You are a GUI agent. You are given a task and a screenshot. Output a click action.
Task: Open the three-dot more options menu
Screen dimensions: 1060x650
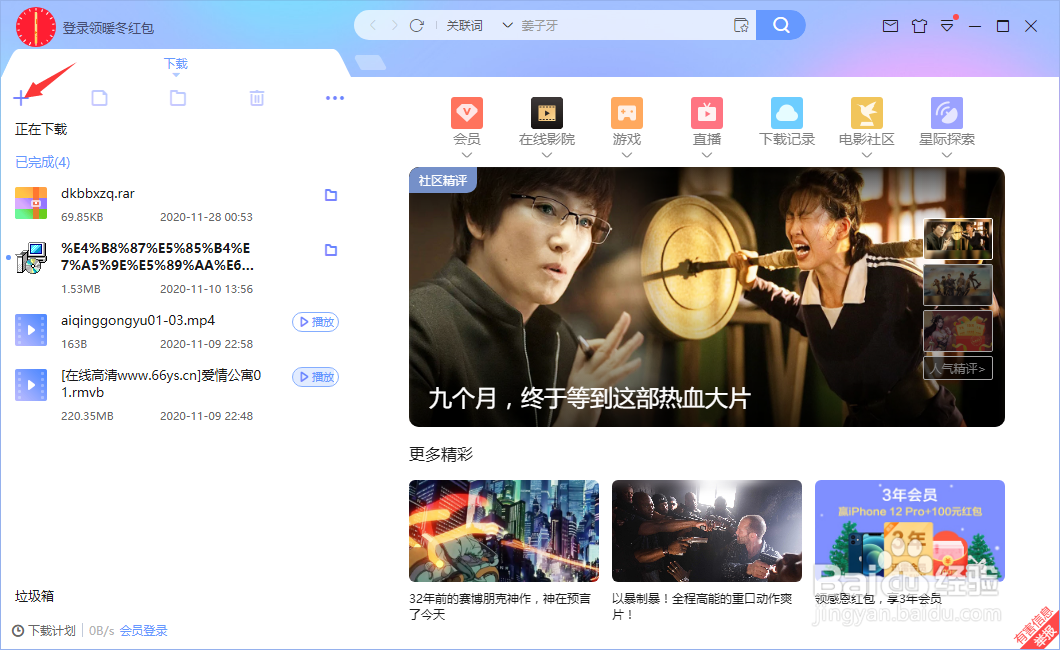tap(335, 98)
